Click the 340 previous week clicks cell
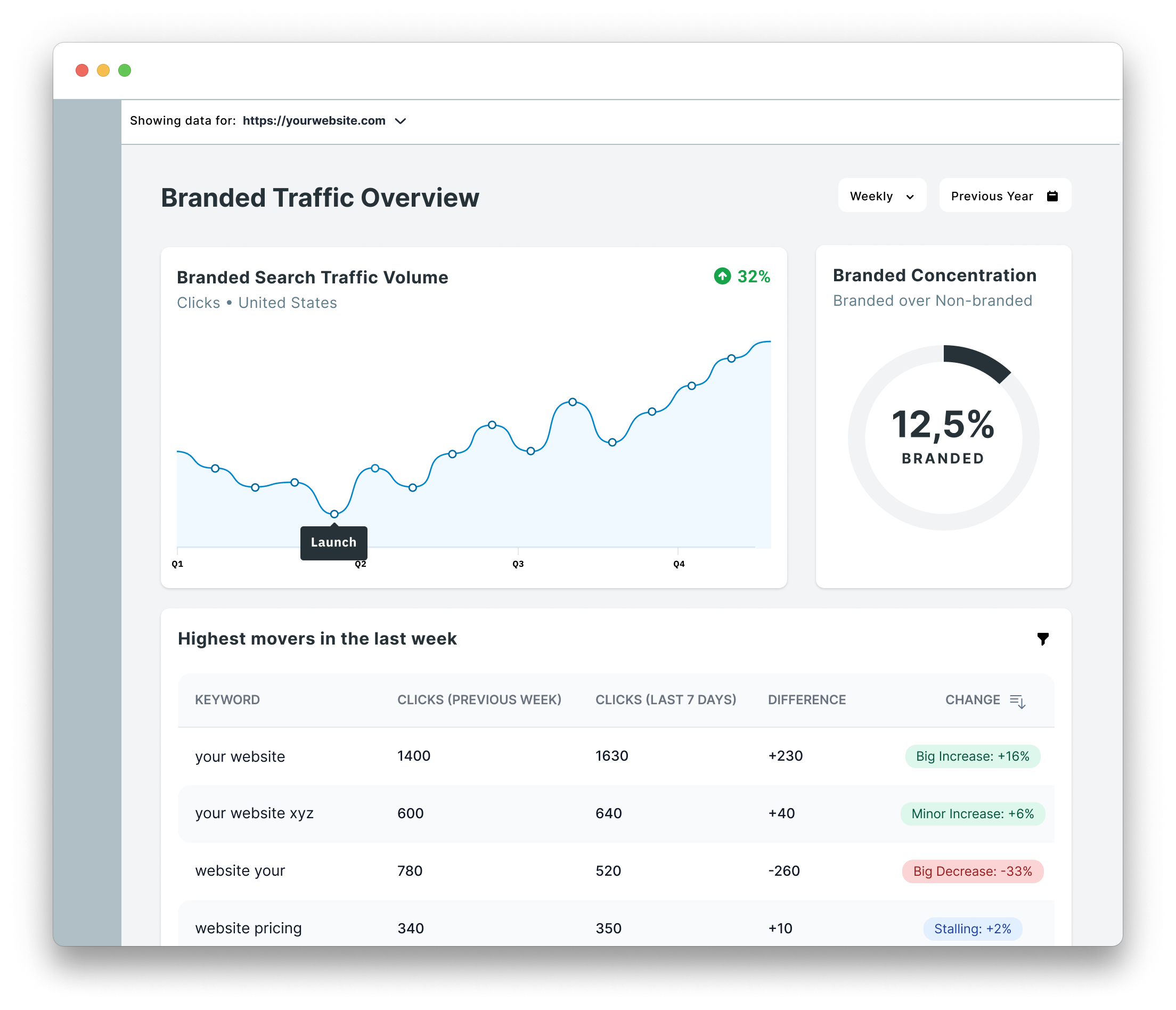 (x=410, y=928)
